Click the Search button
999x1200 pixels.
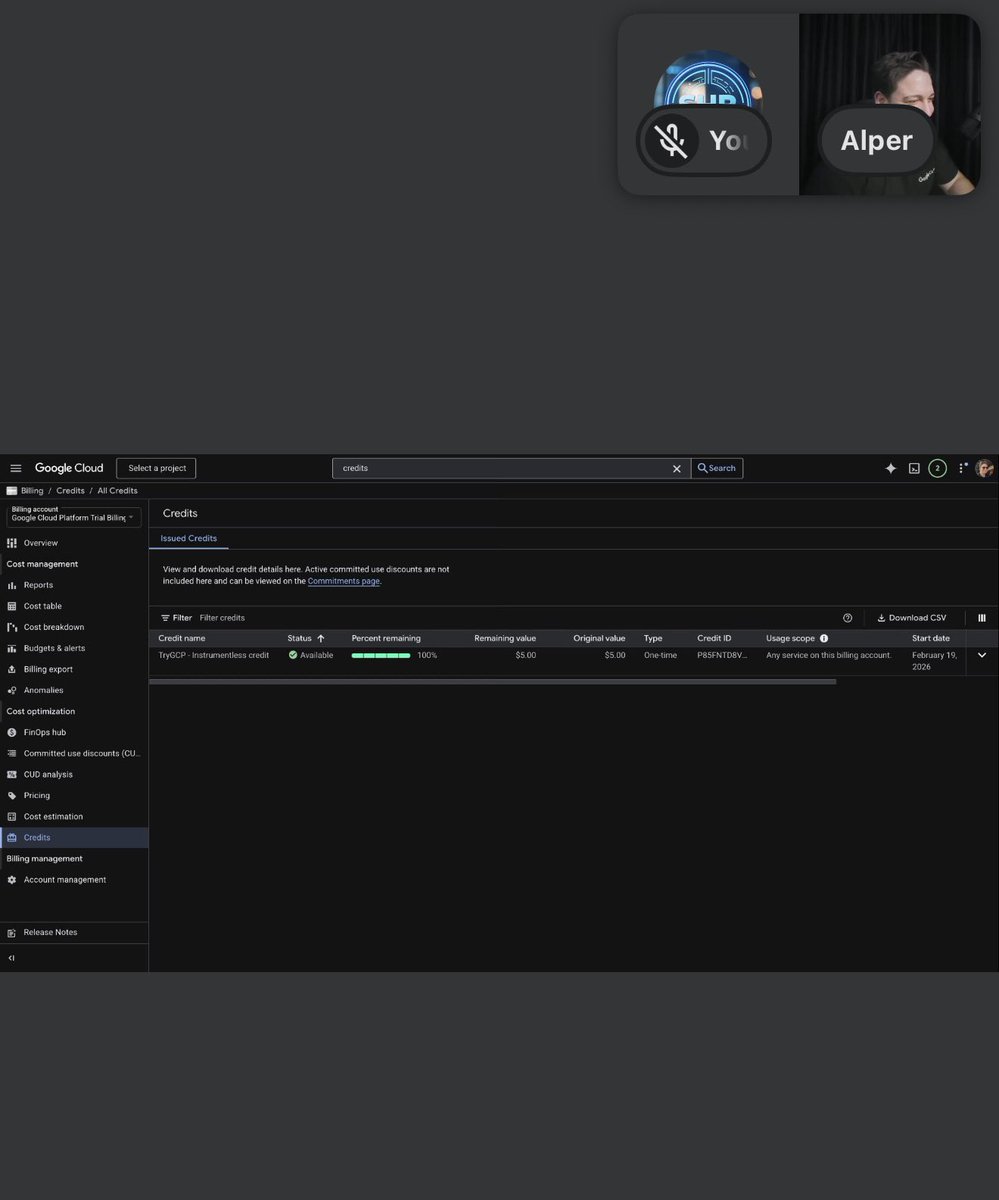[x=717, y=468]
